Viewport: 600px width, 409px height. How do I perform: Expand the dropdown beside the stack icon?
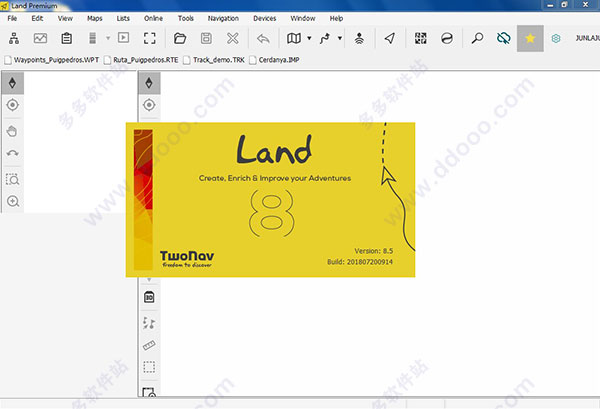click(x=108, y=38)
